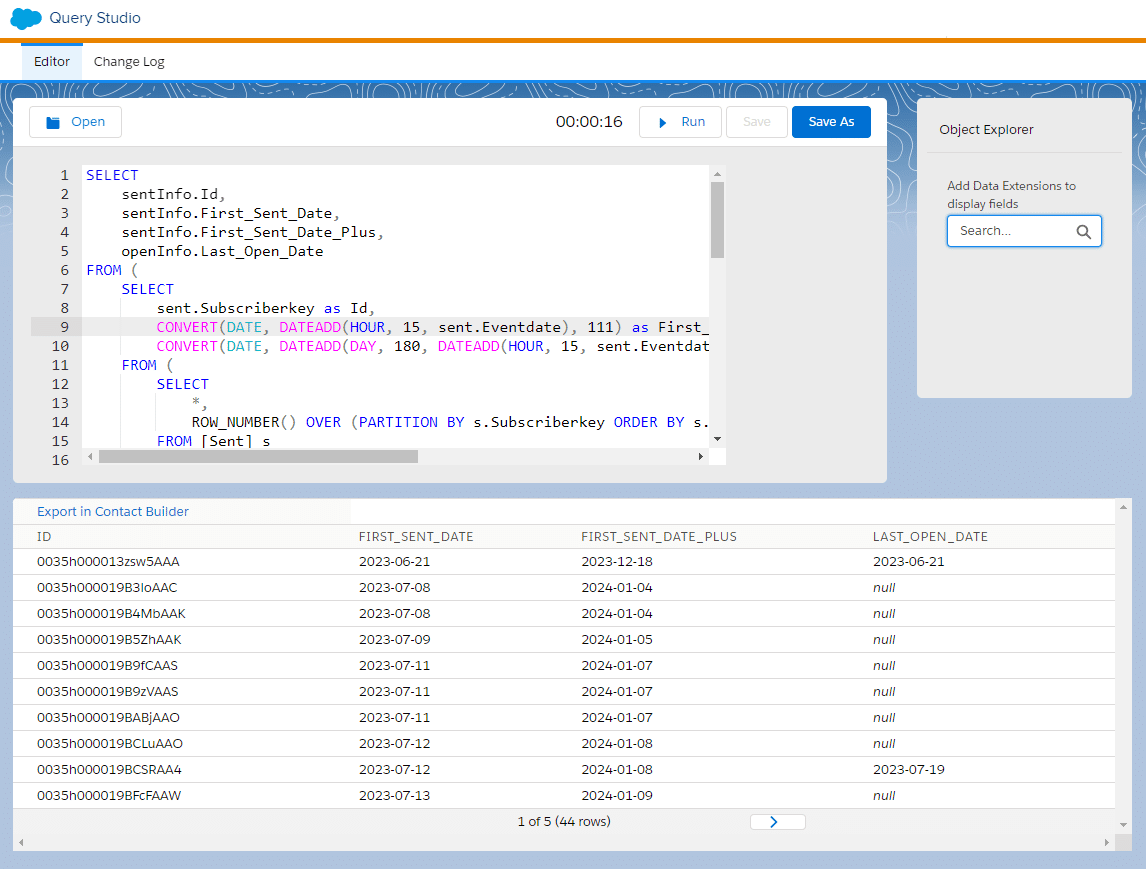Click editor vertical scrollbar up arrow
The image size is (1146, 869).
(x=717, y=174)
